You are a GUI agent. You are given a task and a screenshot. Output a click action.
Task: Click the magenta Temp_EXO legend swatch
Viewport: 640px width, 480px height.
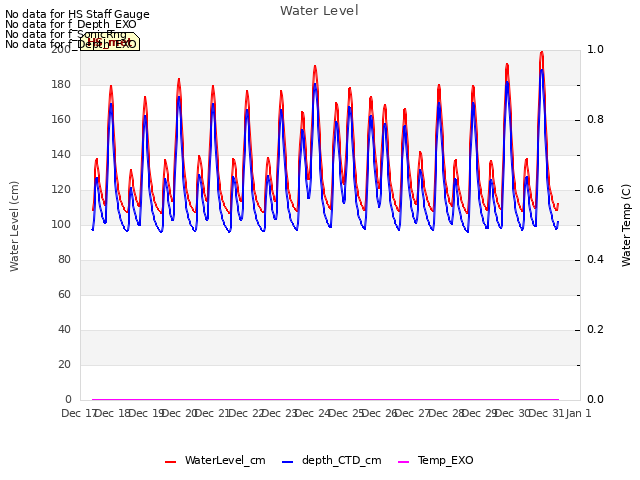[403, 462]
